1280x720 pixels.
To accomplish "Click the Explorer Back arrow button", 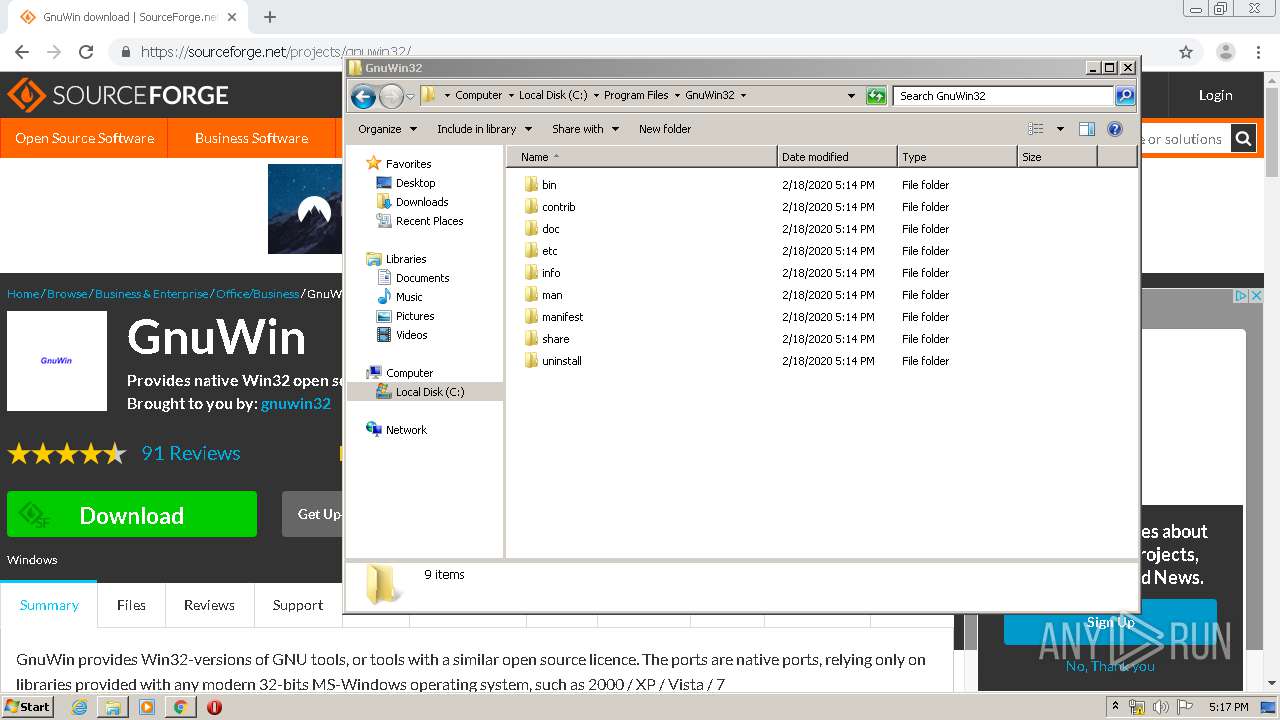I will click(363, 96).
